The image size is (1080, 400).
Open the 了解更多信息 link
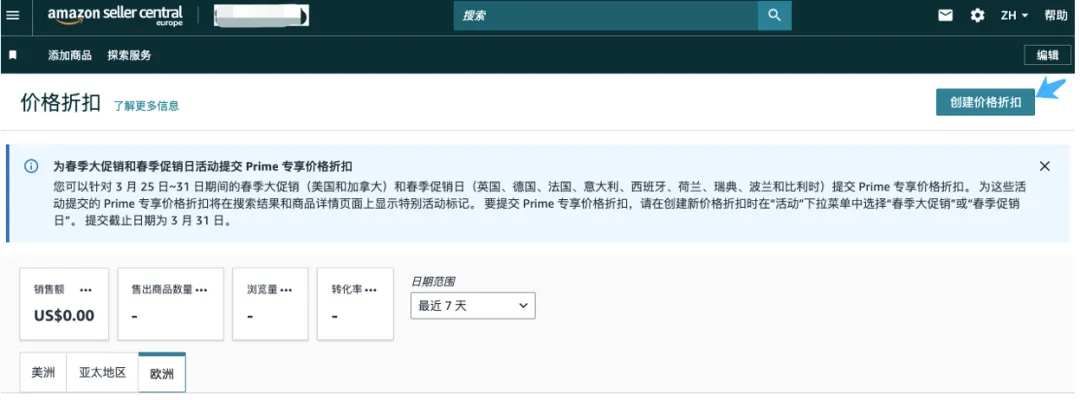(x=146, y=105)
